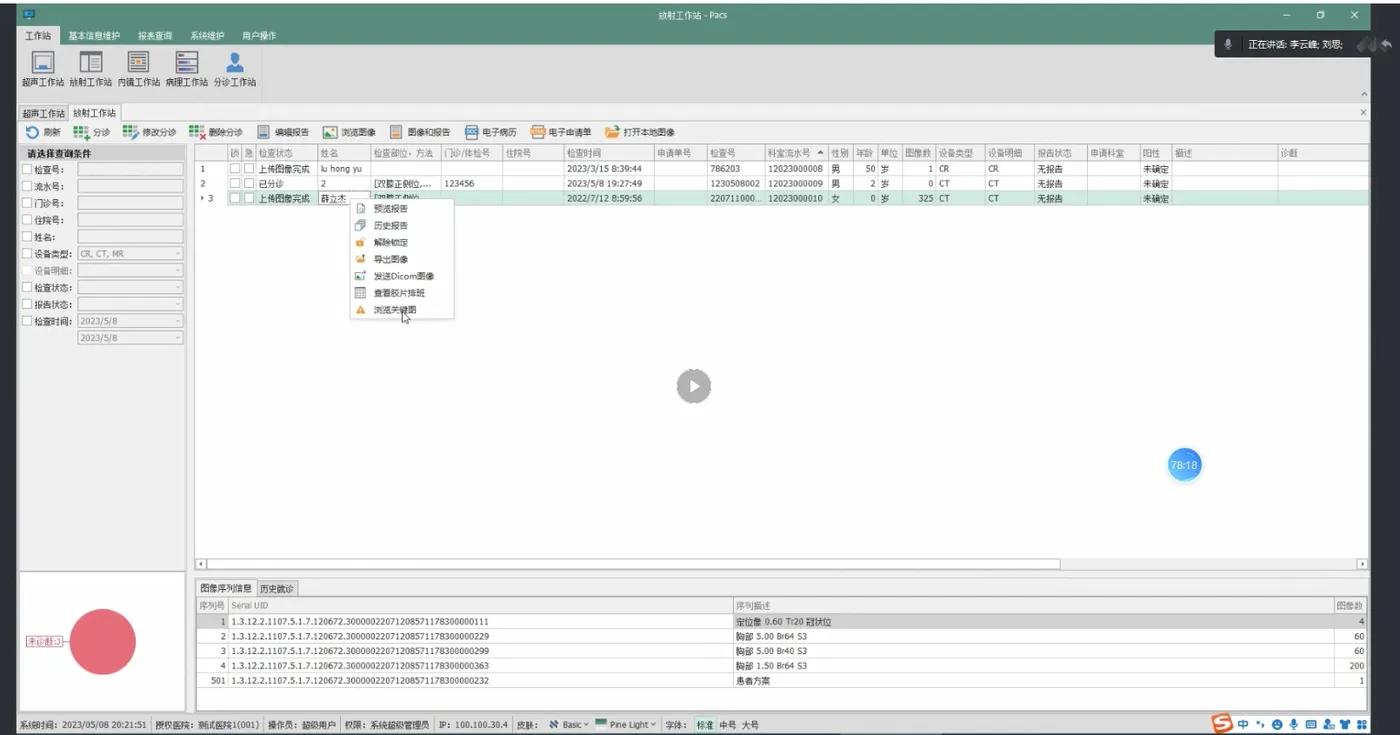Click the red pie chart circle

click(102, 641)
